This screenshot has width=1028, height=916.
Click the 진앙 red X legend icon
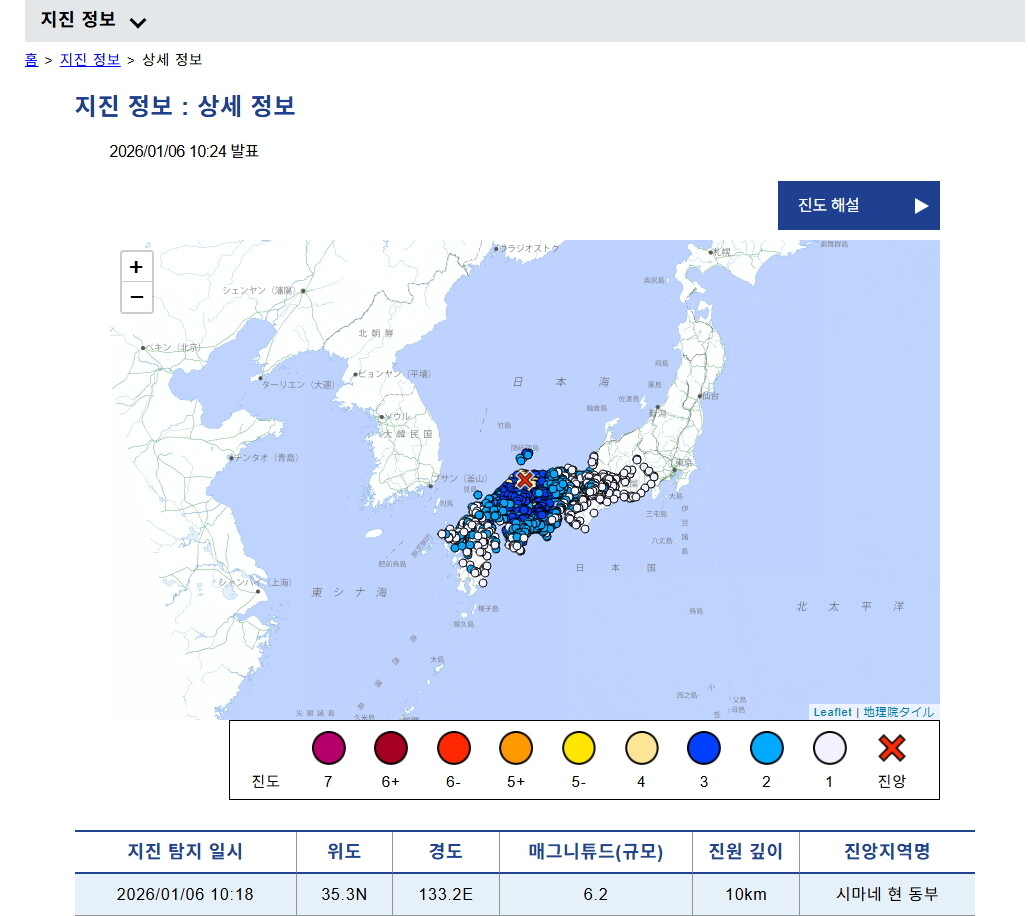pos(892,747)
